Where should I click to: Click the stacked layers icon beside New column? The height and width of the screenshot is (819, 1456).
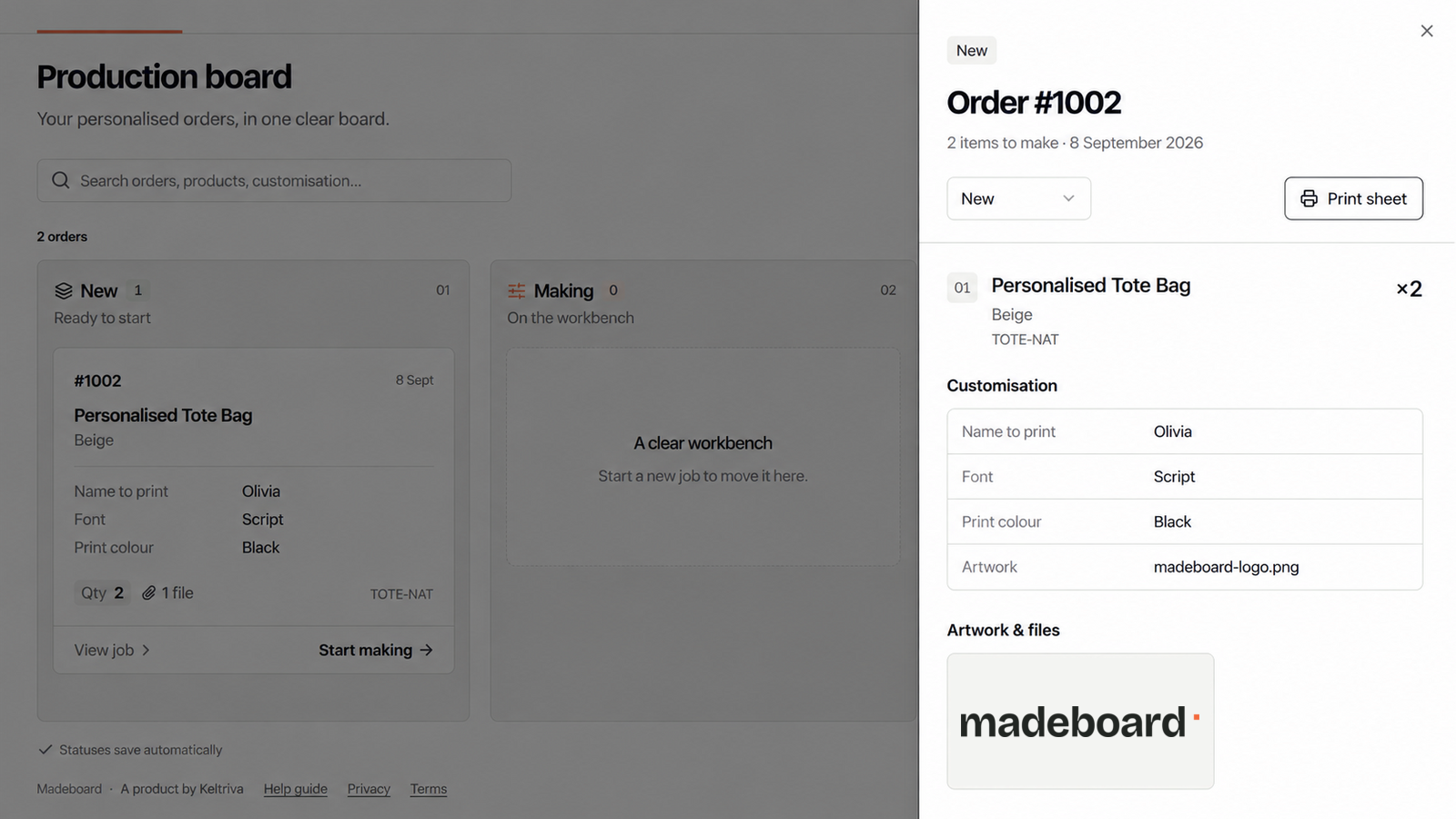[64, 290]
